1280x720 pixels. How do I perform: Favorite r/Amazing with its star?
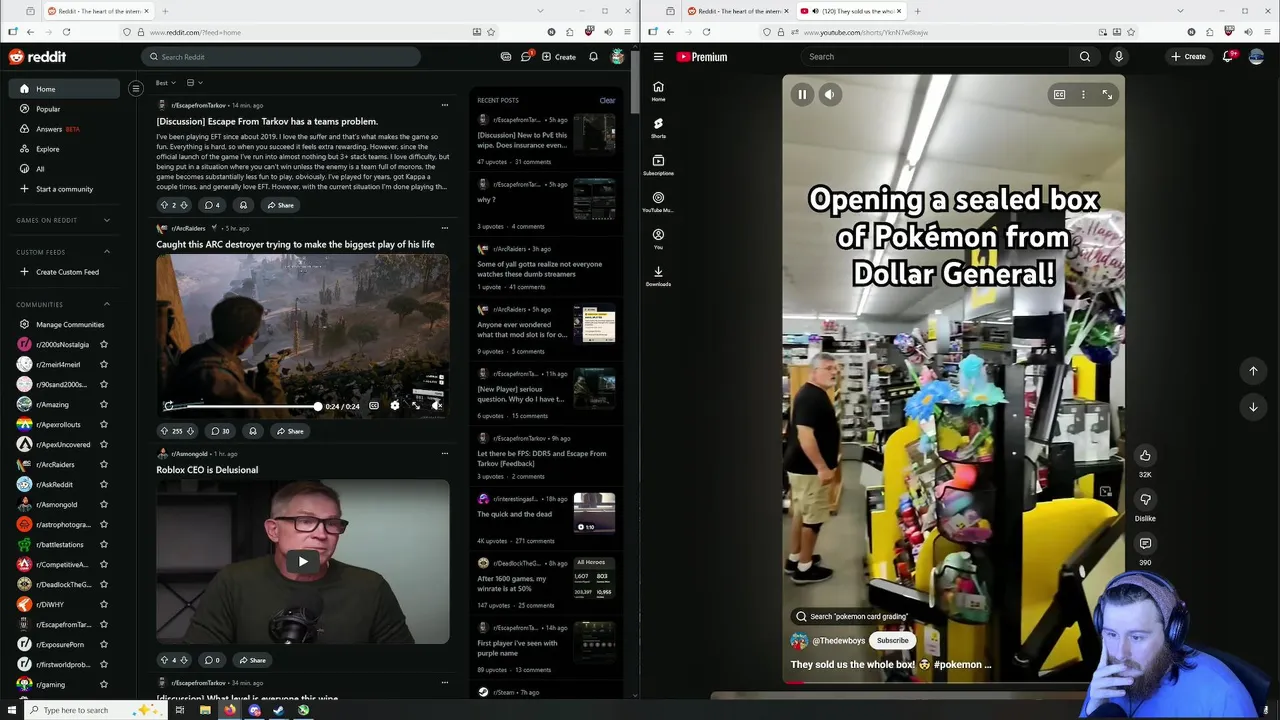click(x=103, y=404)
